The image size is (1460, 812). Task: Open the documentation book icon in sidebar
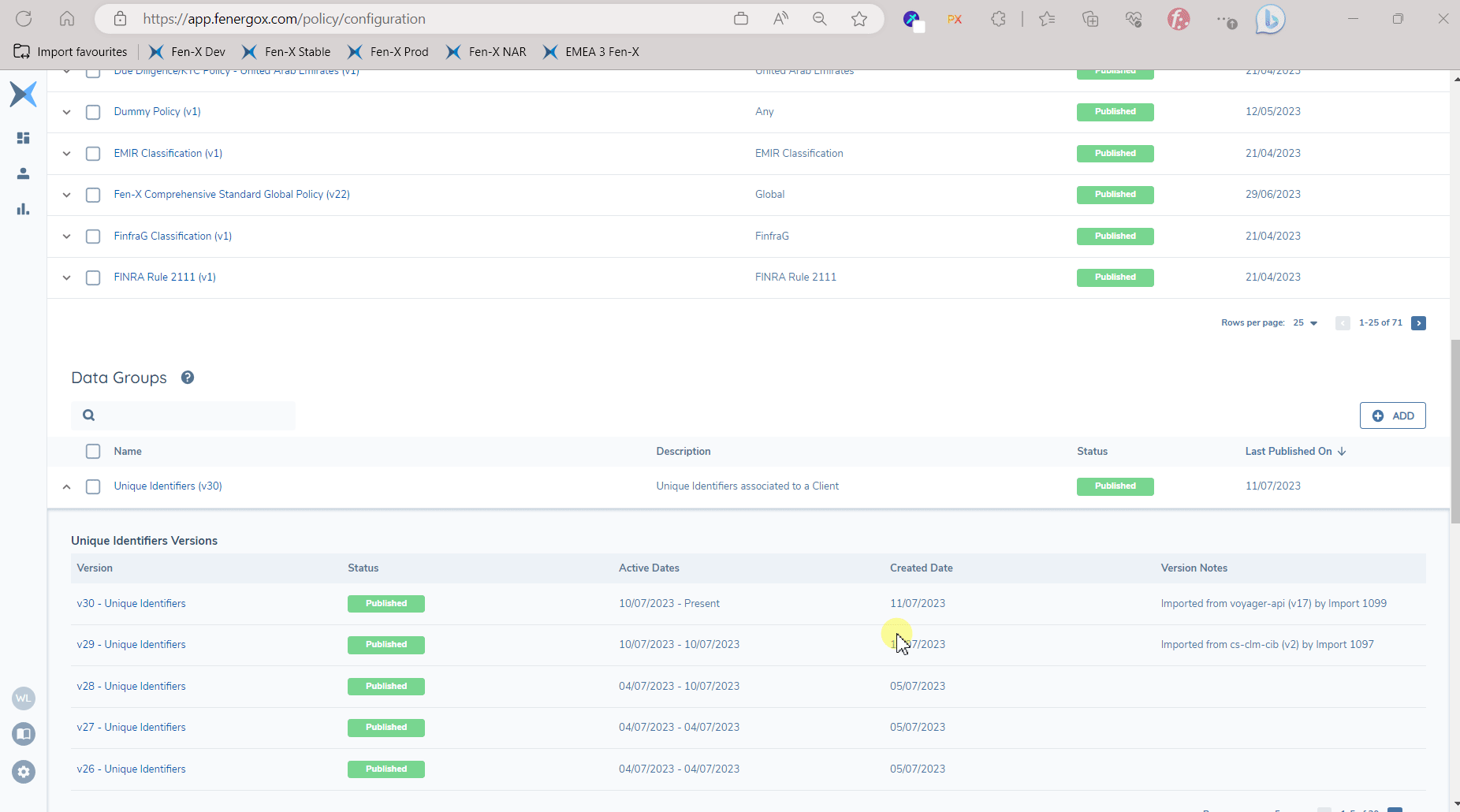24,734
